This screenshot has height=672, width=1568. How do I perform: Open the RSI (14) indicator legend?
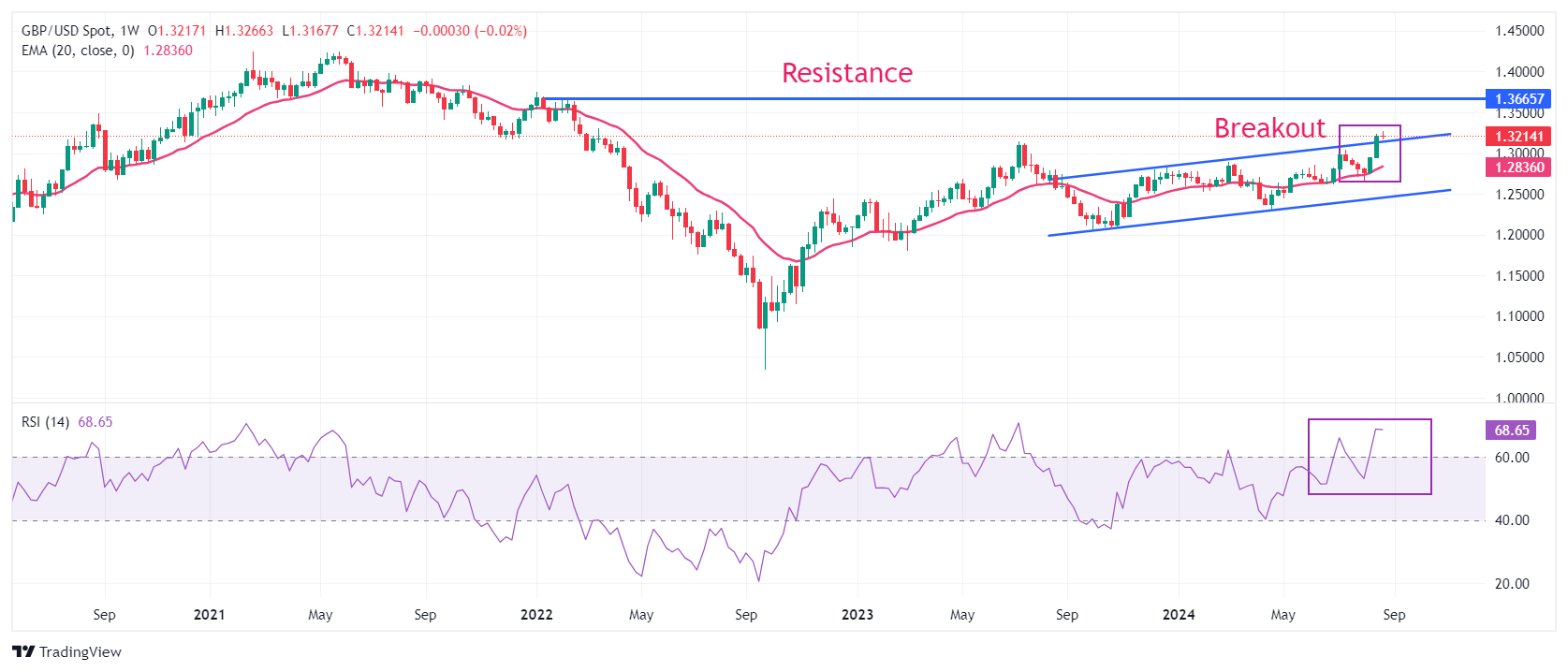pyautogui.click(x=45, y=422)
